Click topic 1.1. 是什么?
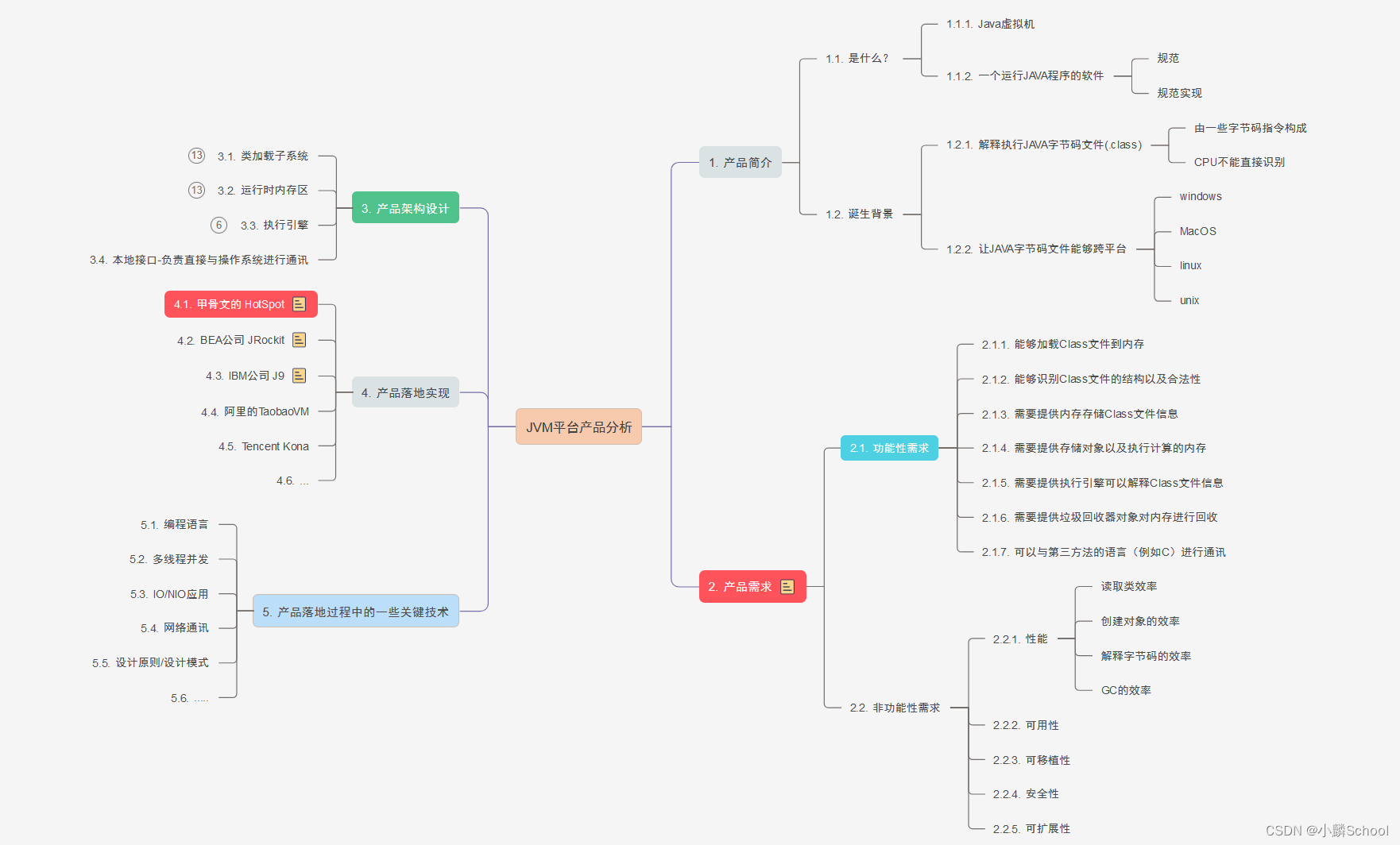The width and height of the screenshot is (1400, 845). [x=857, y=59]
